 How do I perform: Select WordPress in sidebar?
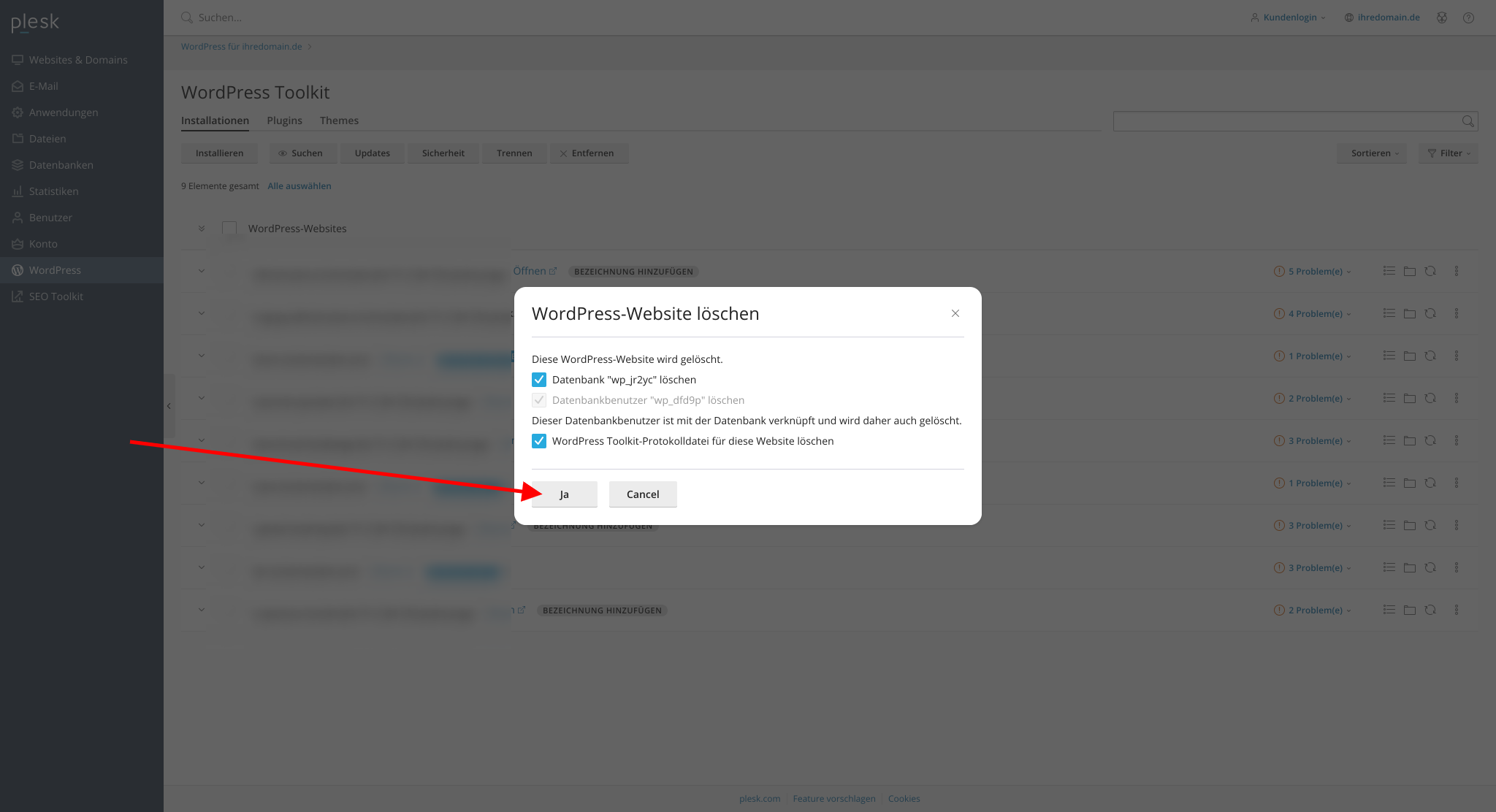pyautogui.click(x=82, y=270)
